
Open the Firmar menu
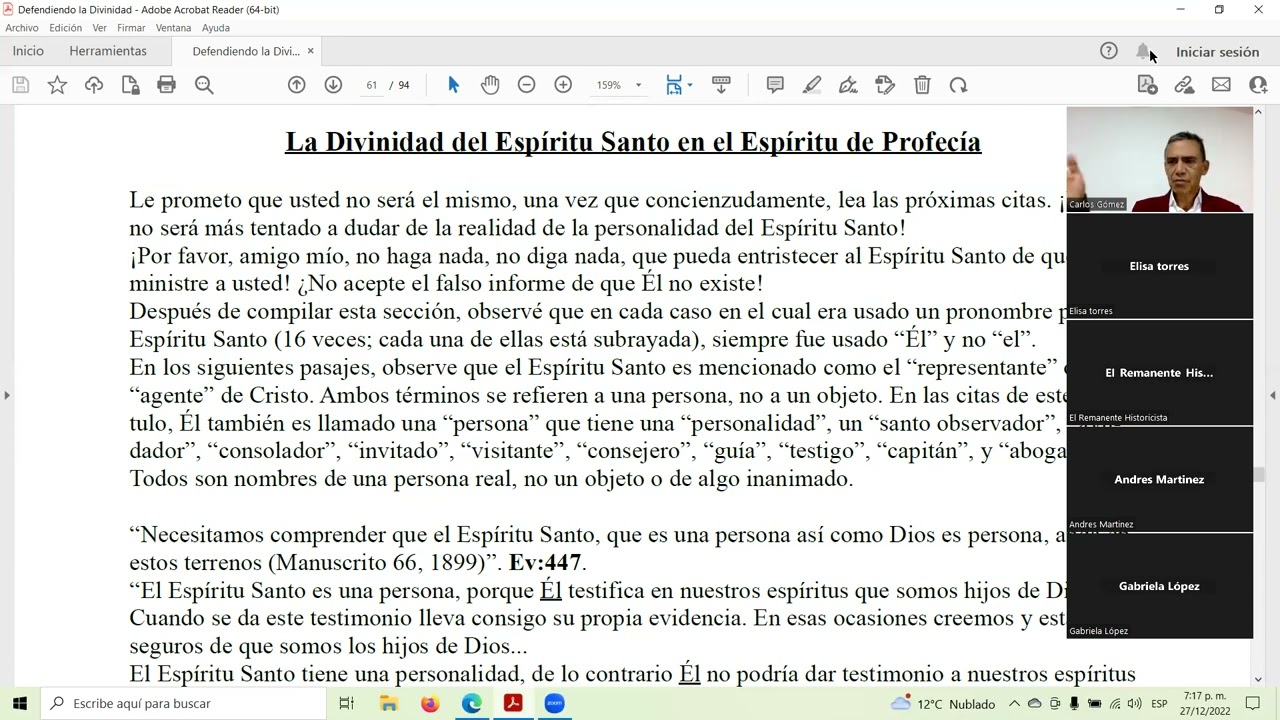pyautogui.click(x=131, y=28)
